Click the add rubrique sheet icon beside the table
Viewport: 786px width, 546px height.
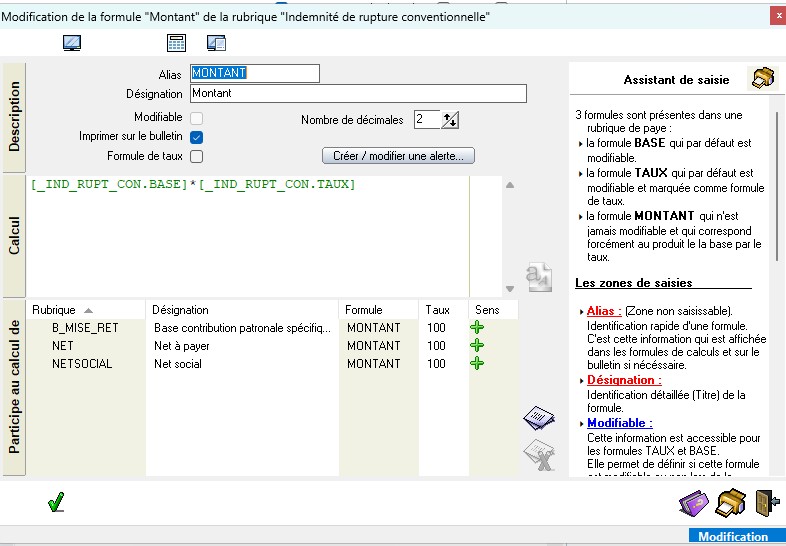coord(538,418)
